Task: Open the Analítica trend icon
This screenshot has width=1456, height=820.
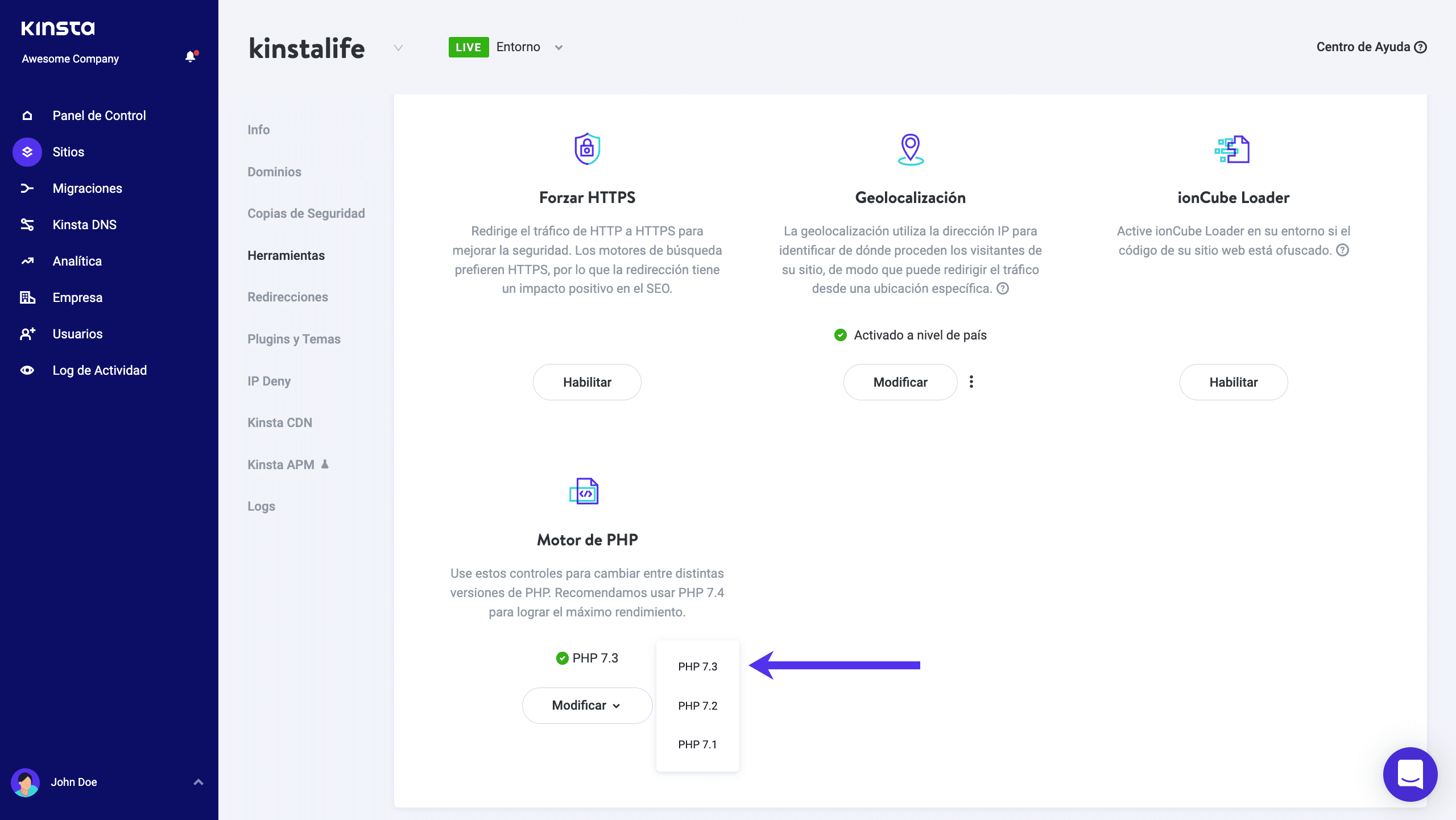Action: pos(27,261)
